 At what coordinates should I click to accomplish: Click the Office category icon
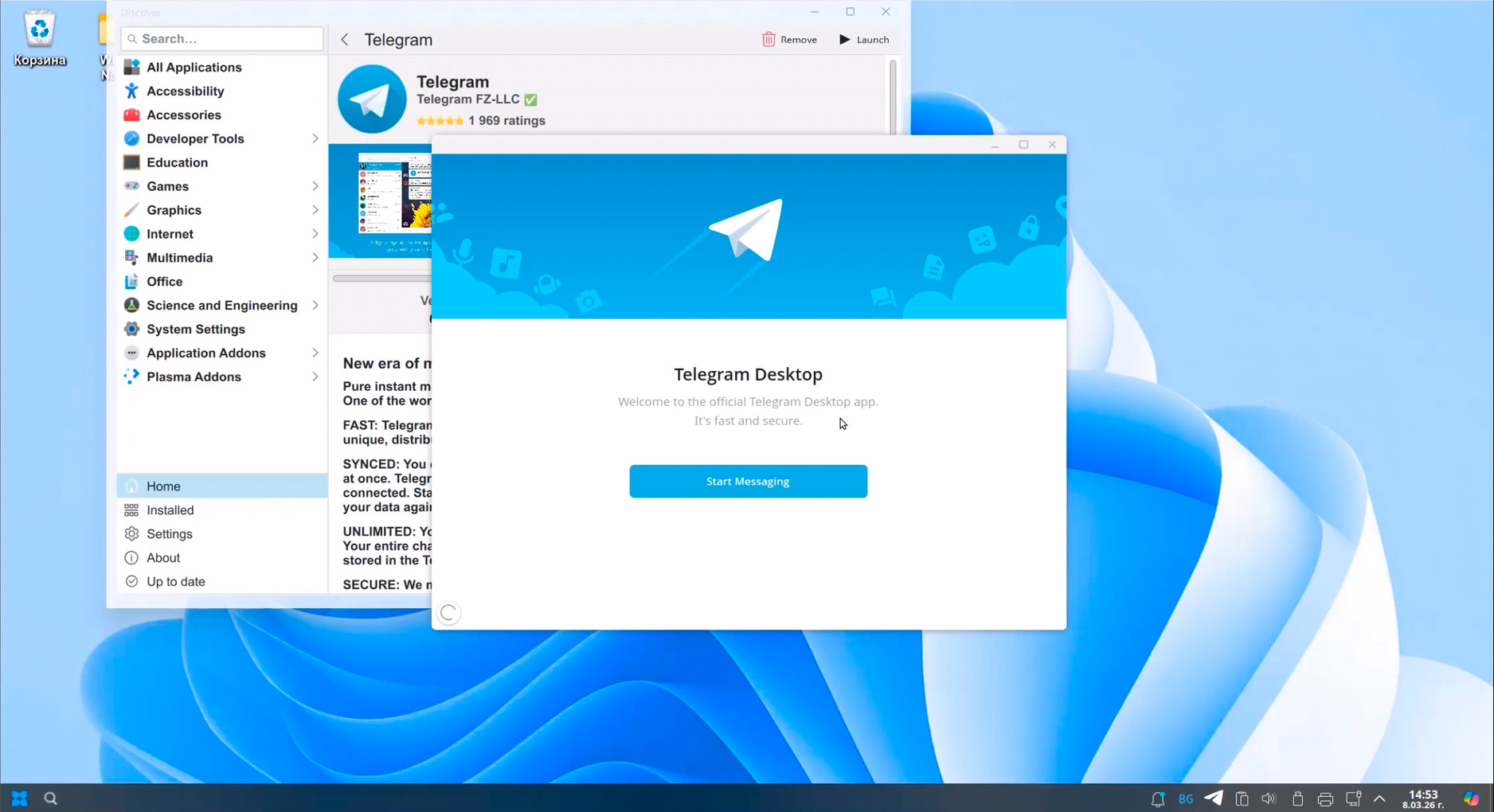[131, 282]
